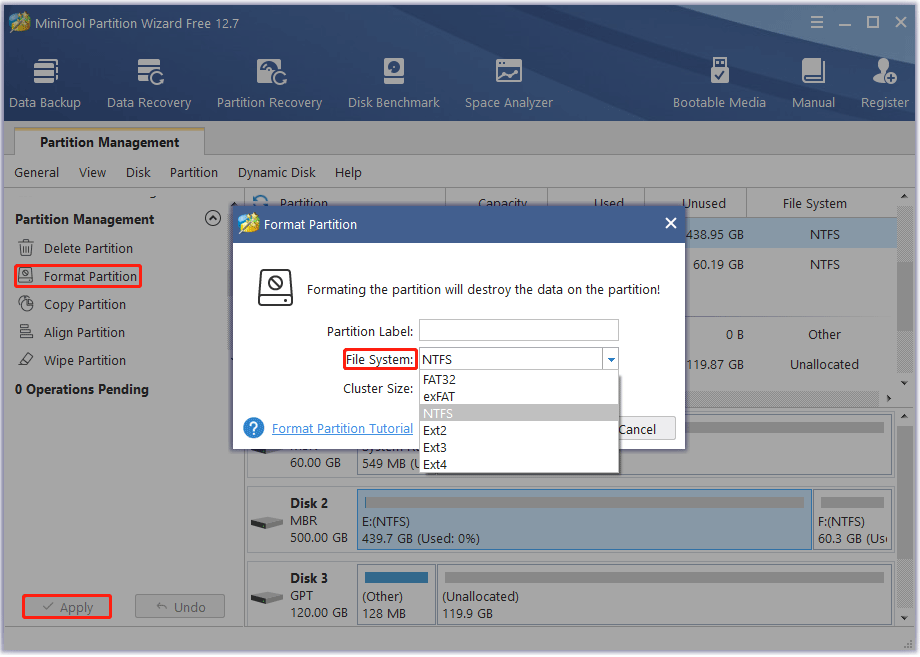The width and height of the screenshot is (920, 657).
Task: Start the Disk Benchmark tool
Action: coord(394,83)
